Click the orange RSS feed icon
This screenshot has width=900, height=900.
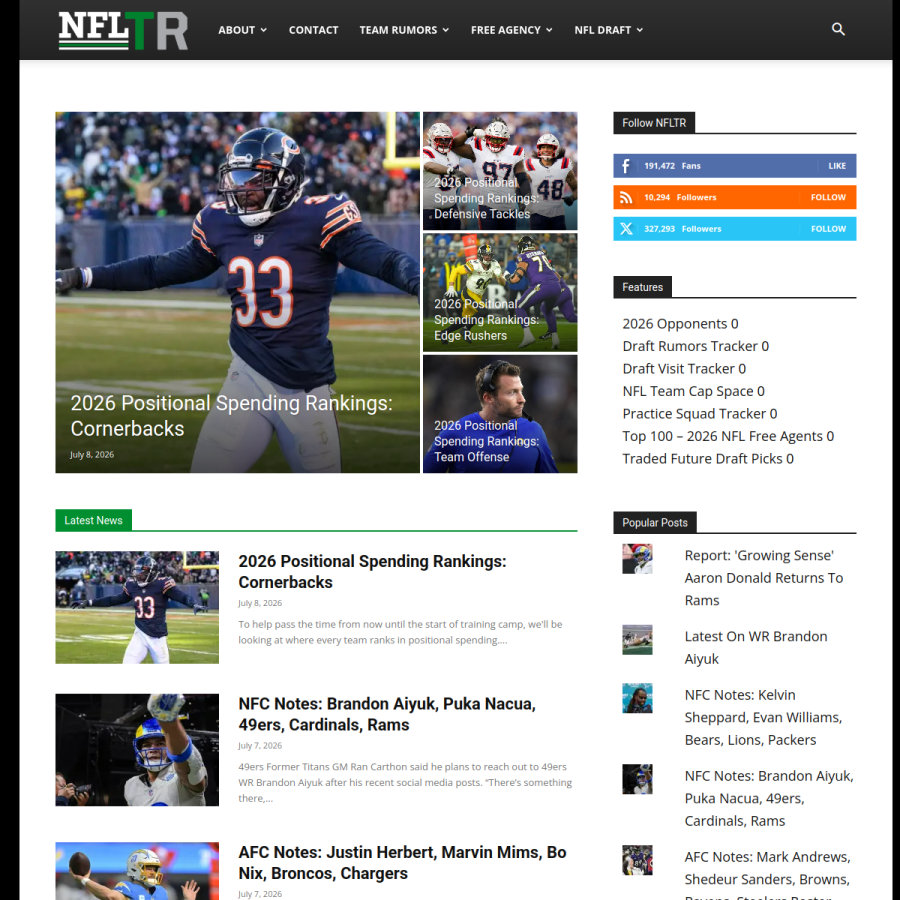pos(626,197)
